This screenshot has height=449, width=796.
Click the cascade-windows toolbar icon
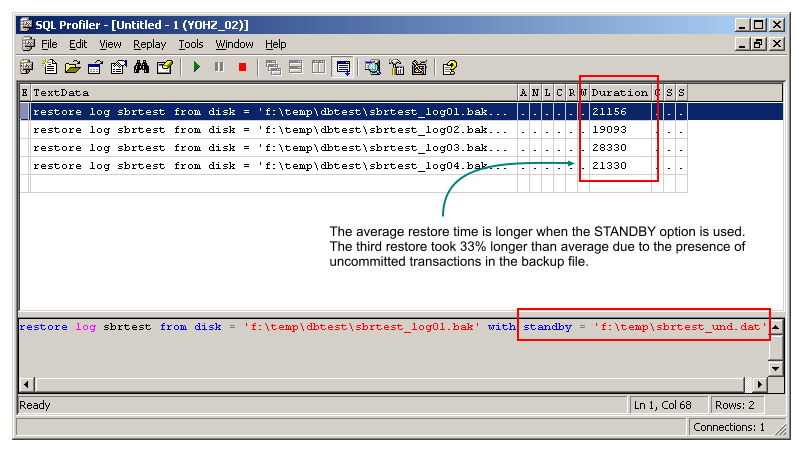click(x=273, y=67)
